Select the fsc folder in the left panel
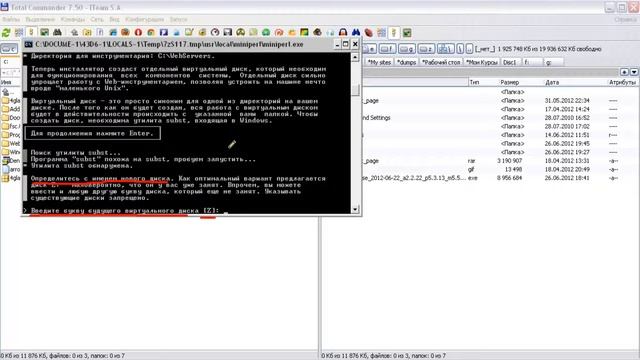 pos(11,126)
